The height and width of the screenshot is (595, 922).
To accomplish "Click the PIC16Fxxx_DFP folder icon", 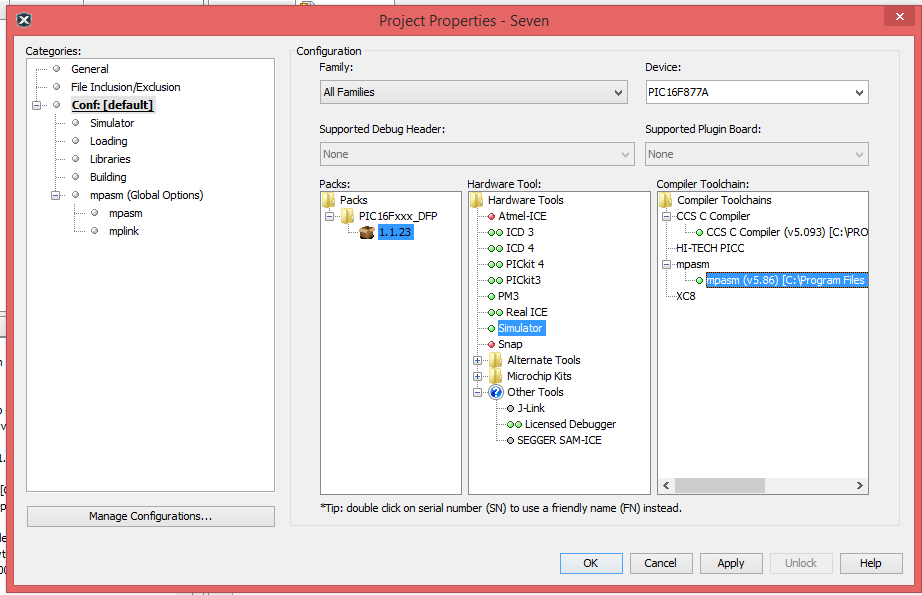I will [x=348, y=216].
